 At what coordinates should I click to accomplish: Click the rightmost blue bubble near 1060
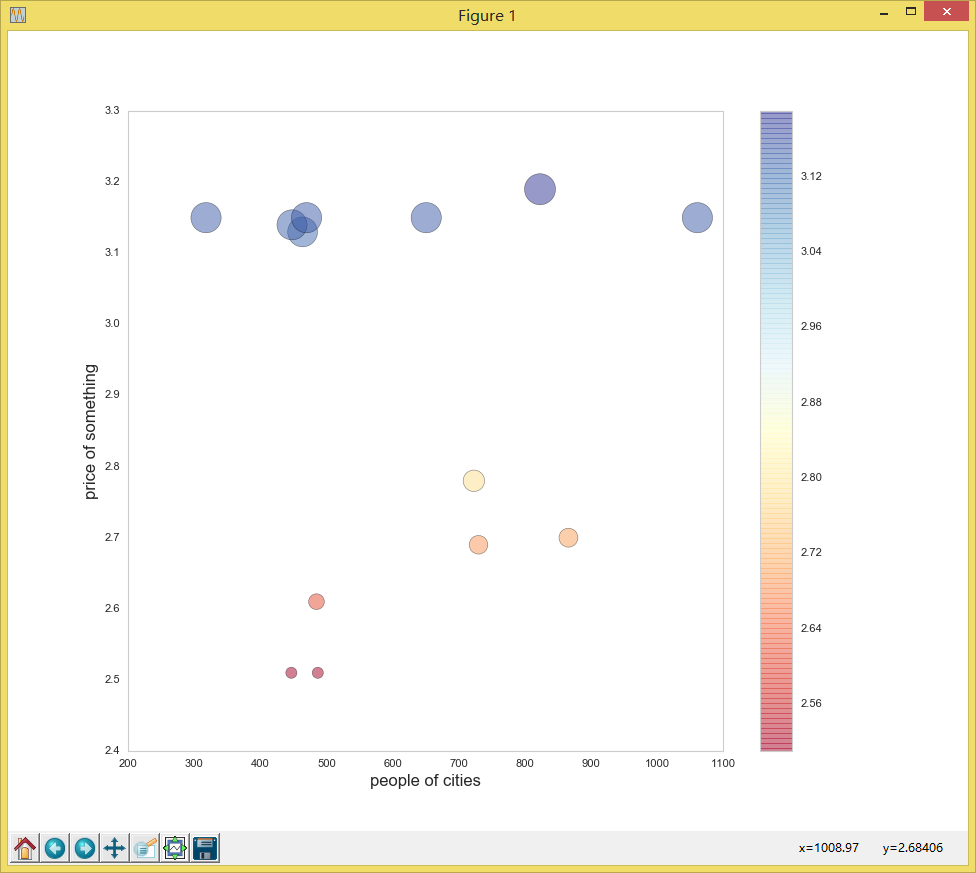697,218
